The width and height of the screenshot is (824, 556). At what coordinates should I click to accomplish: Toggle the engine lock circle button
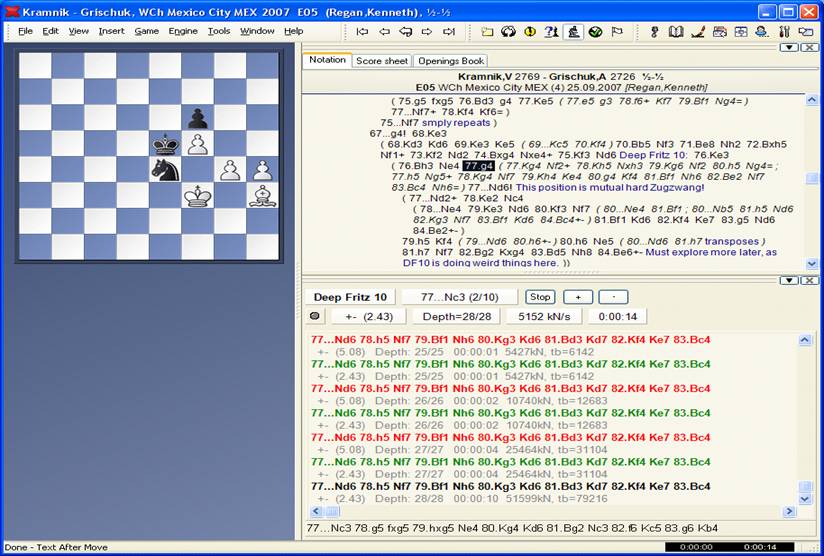coord(314,316)
